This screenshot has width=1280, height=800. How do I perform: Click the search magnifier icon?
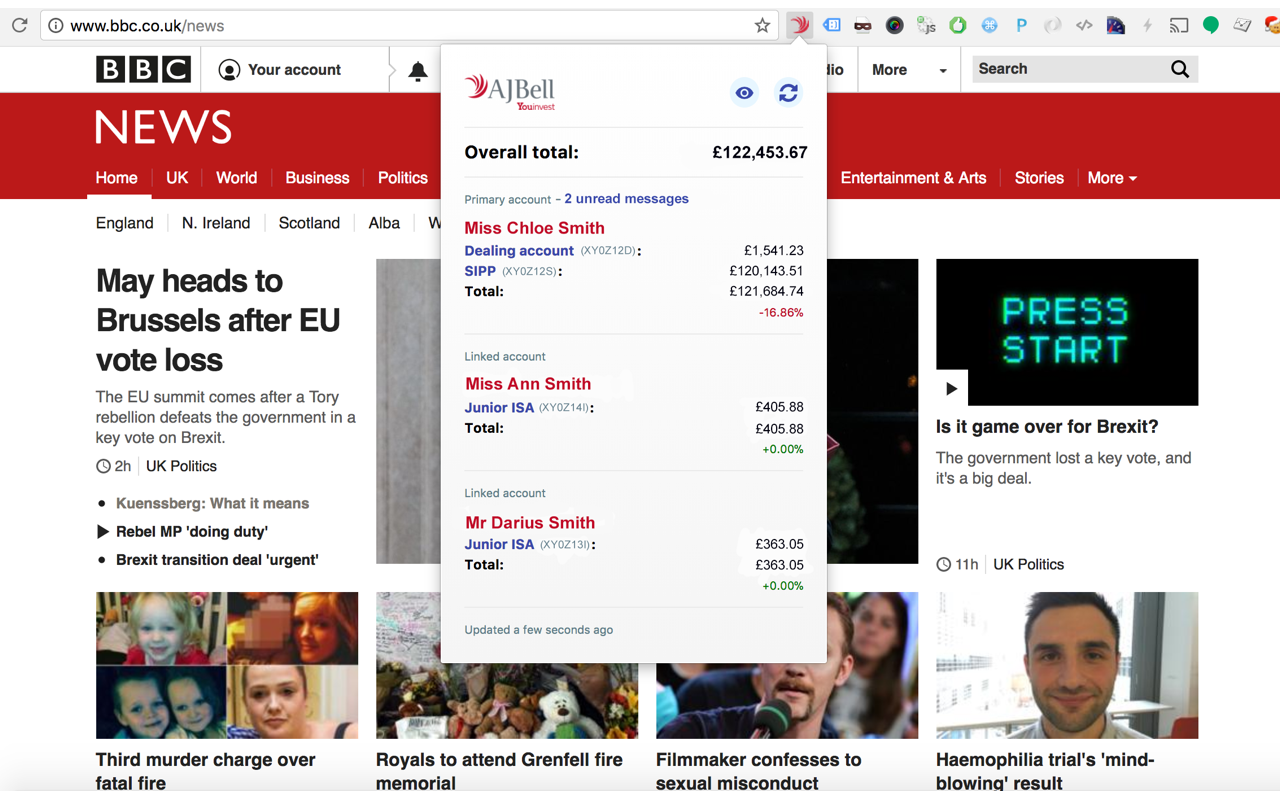[1180, 69]
